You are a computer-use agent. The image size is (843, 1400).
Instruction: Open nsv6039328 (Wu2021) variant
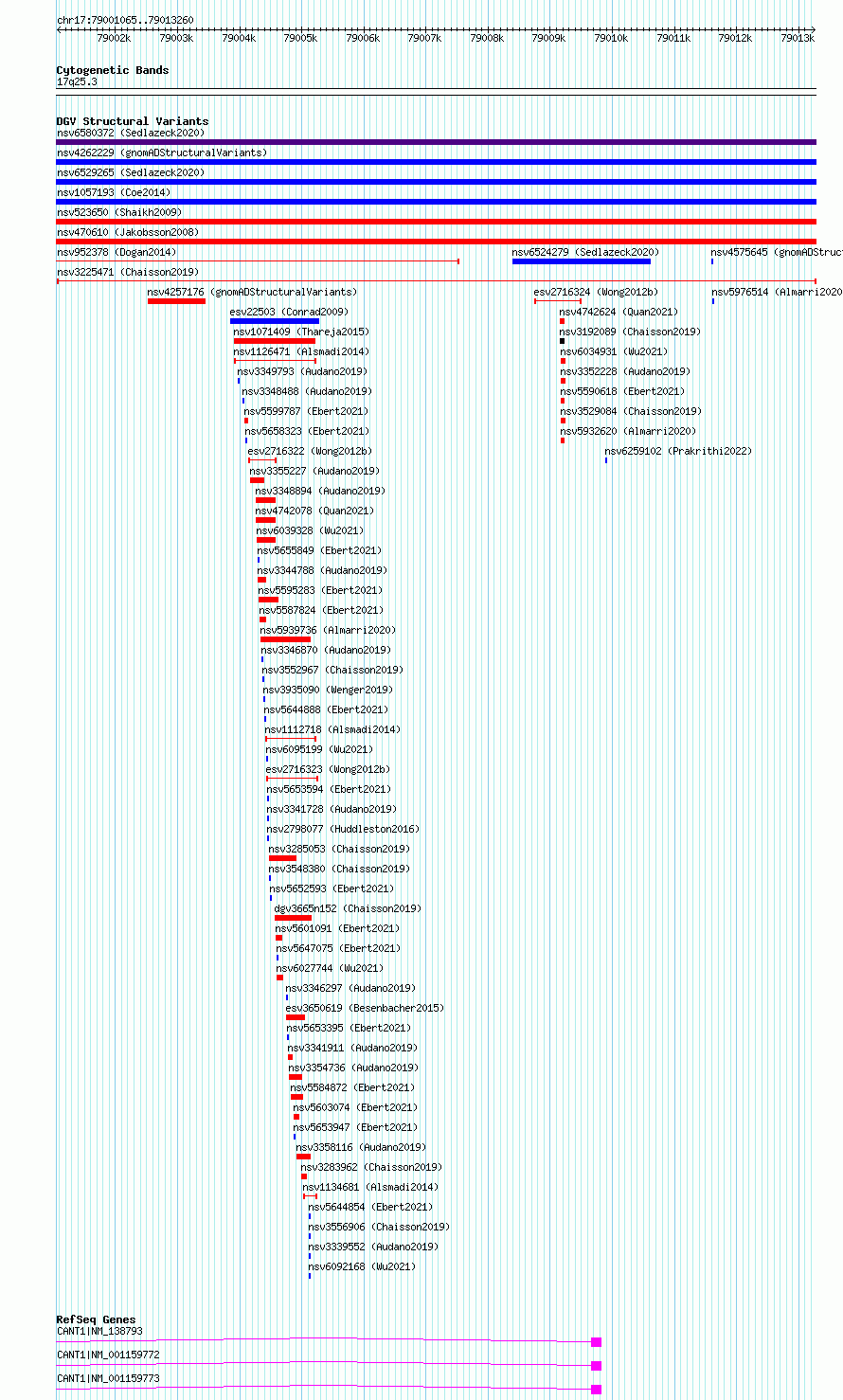[x=310, y=530]
